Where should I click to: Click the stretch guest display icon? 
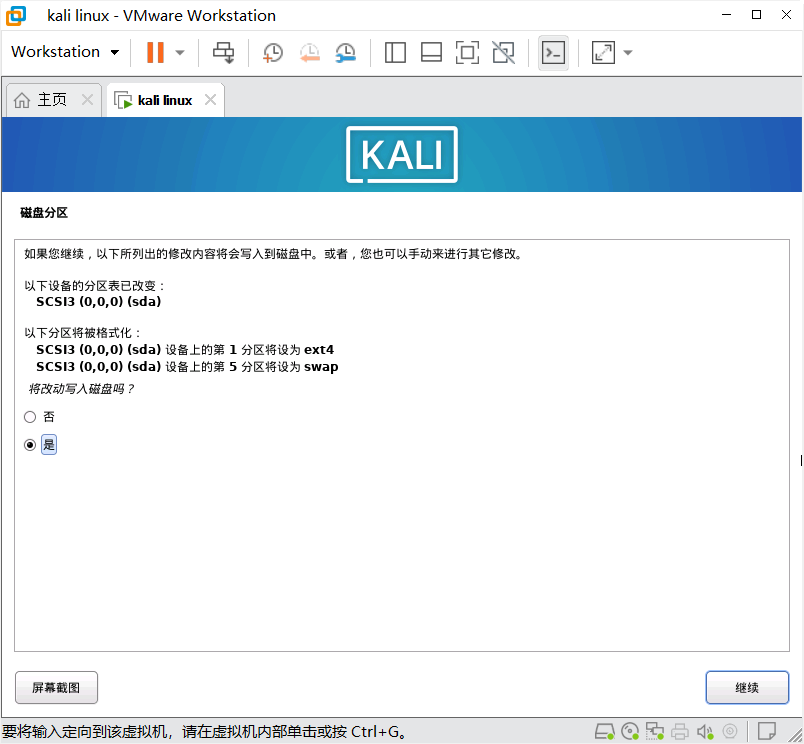tap(603, 52)
